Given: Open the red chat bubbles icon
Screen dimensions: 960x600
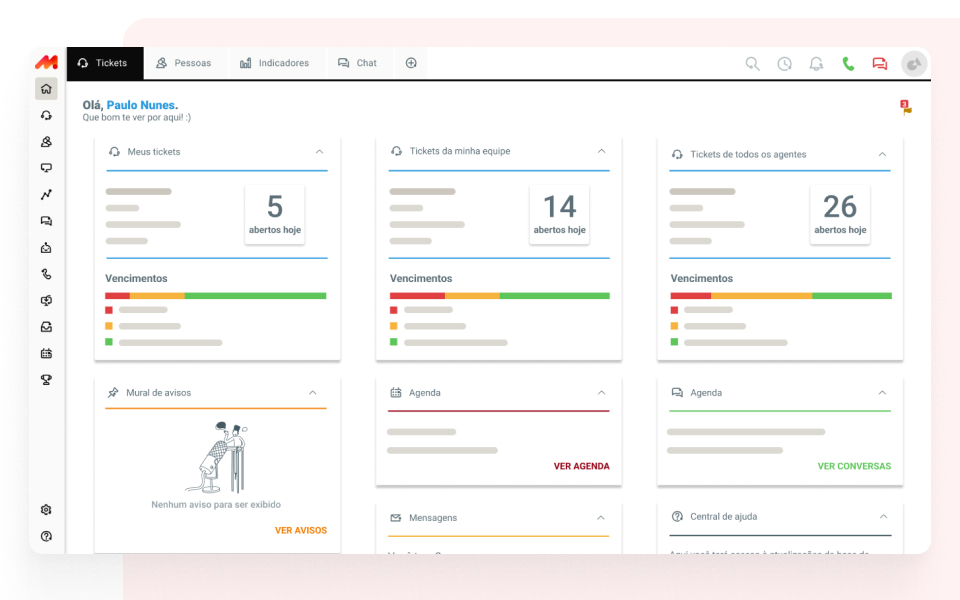Looking at the screenshot, I should [880, 64].
